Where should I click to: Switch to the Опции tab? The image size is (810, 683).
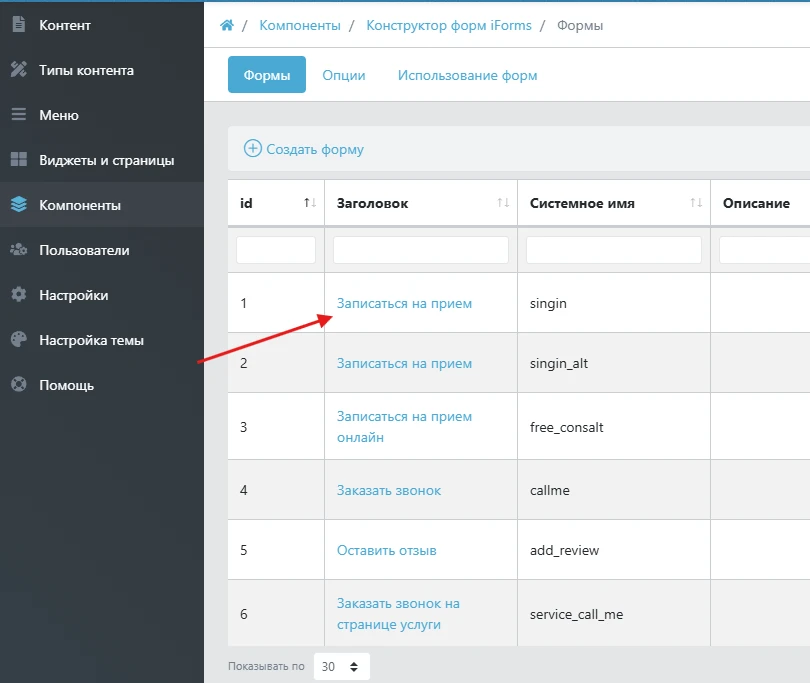tap(343, 75)
